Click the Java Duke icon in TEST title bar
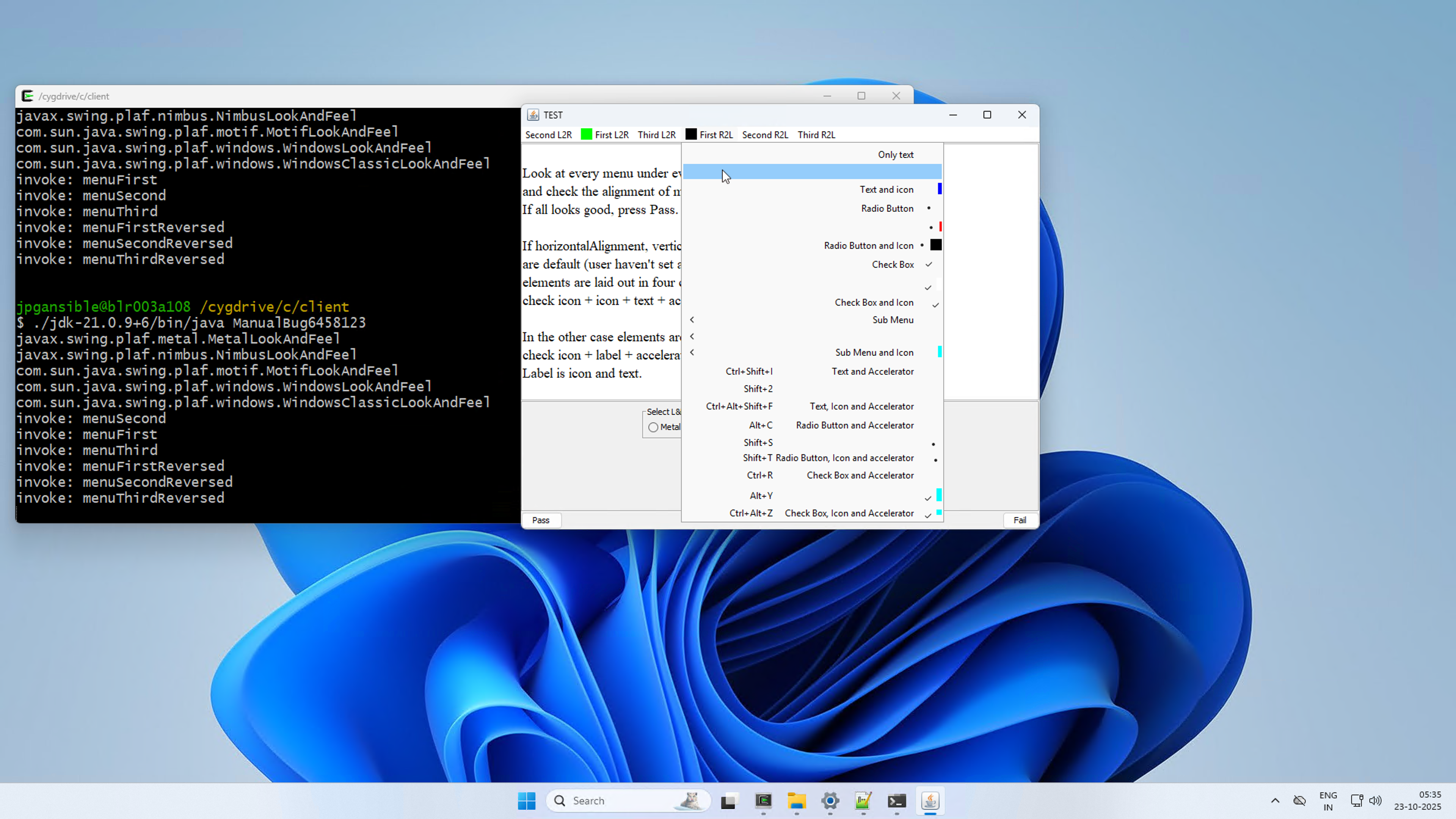The image size is (1456, 819). 532,115
